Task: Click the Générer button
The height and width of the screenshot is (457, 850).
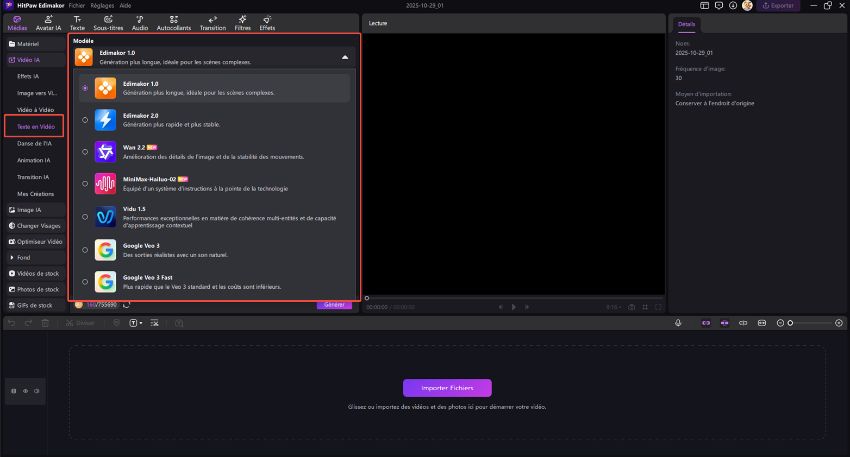Action: pyautogui.click(x=334, y=305)
